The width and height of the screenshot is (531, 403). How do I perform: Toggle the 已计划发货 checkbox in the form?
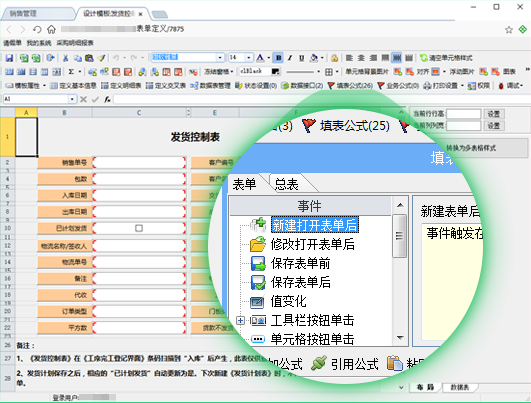[139, 228]
